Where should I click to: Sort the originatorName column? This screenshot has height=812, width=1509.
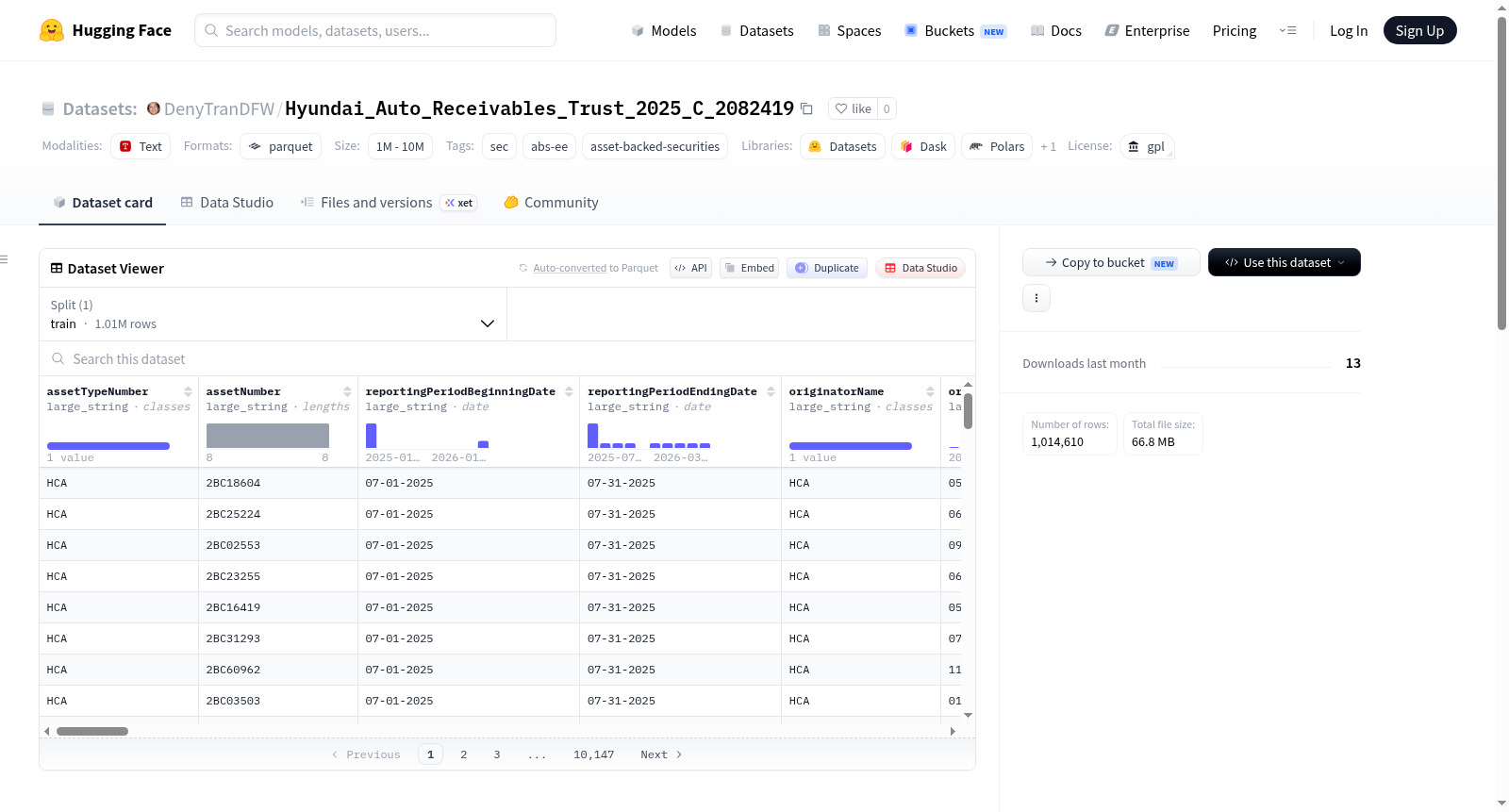click(930, 391)
